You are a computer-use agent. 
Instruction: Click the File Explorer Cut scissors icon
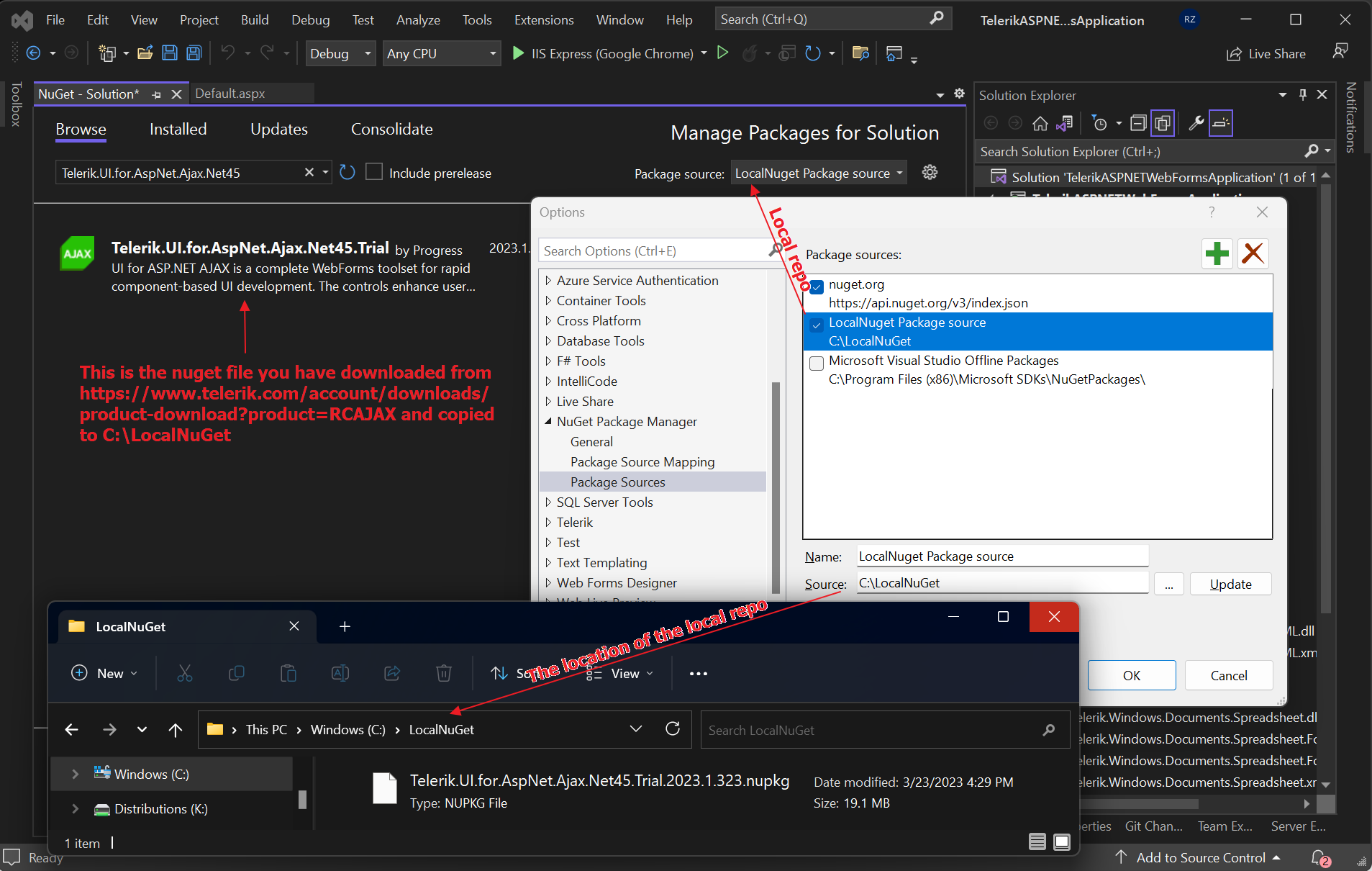[185, 673]
